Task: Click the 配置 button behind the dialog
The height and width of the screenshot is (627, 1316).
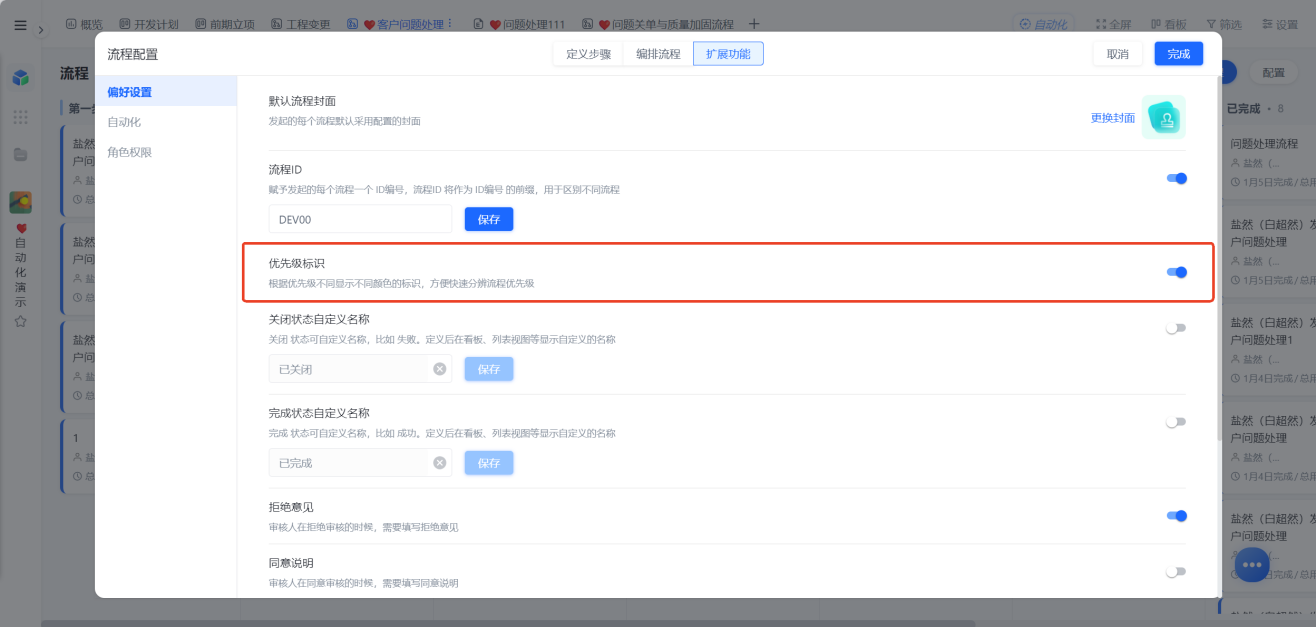Action: [x=1273, y=73]
